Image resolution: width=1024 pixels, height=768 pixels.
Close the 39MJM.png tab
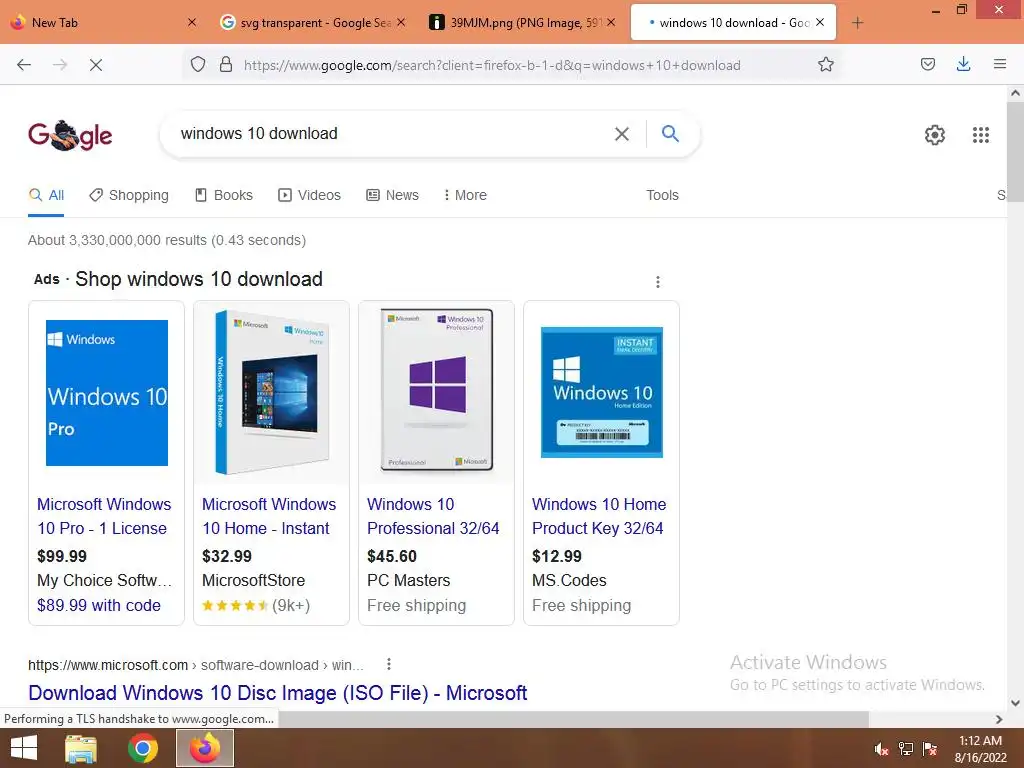click(611, 22)
